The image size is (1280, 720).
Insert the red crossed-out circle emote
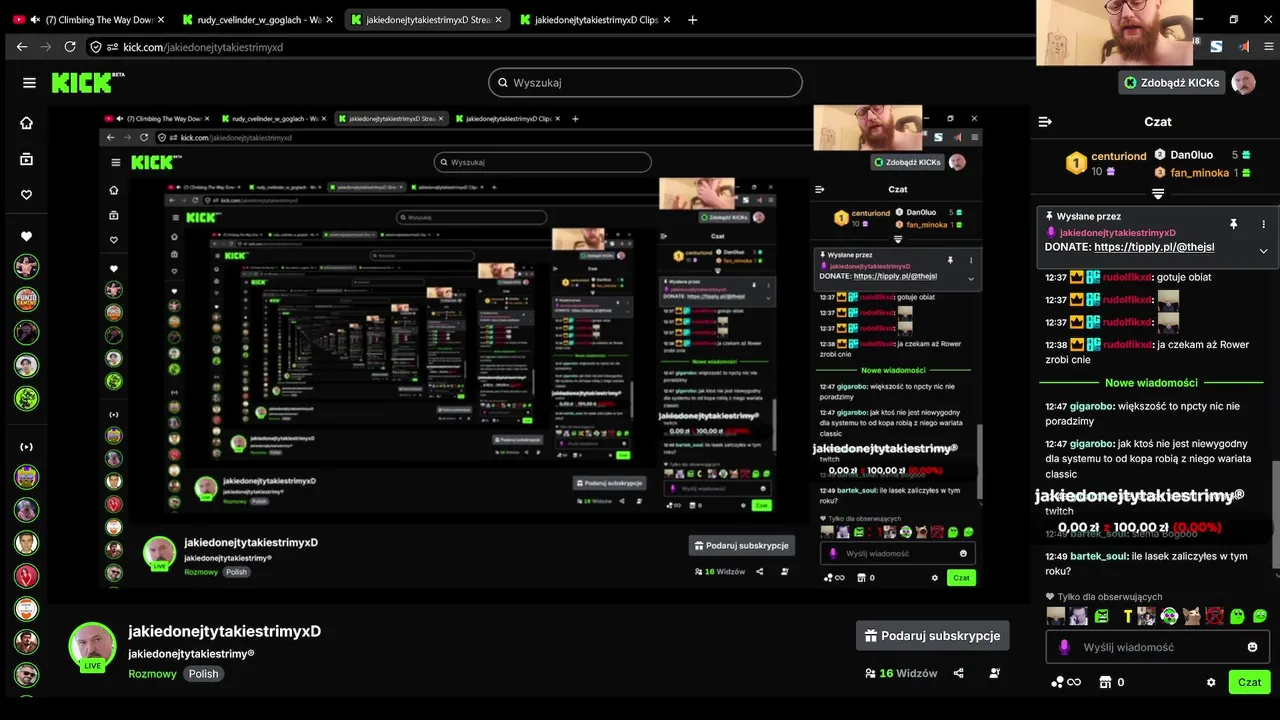pos(1214,616)
